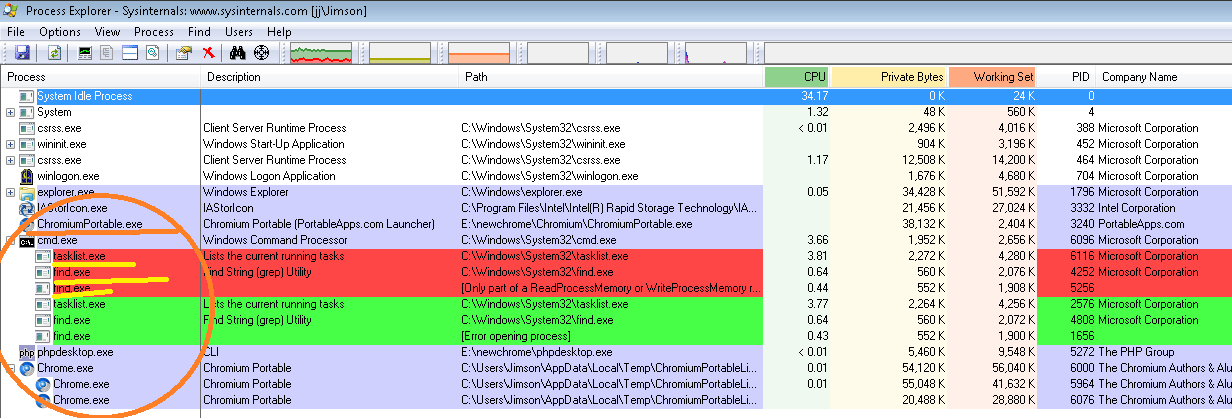The image size is (1232, 418).
Task: Click the ChromiumPortable.exe launcher icon
Action: [x=27, y=224]
